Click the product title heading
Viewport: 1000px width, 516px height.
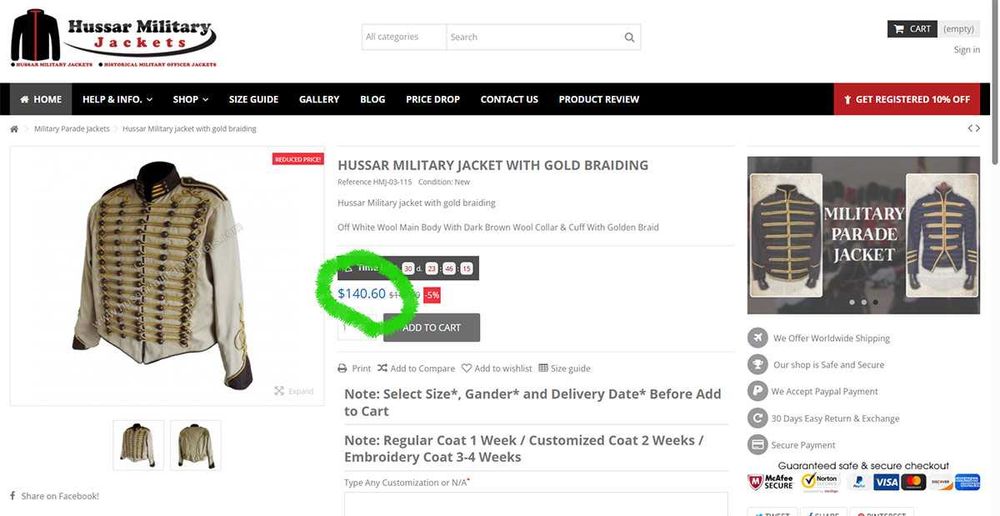493,165
